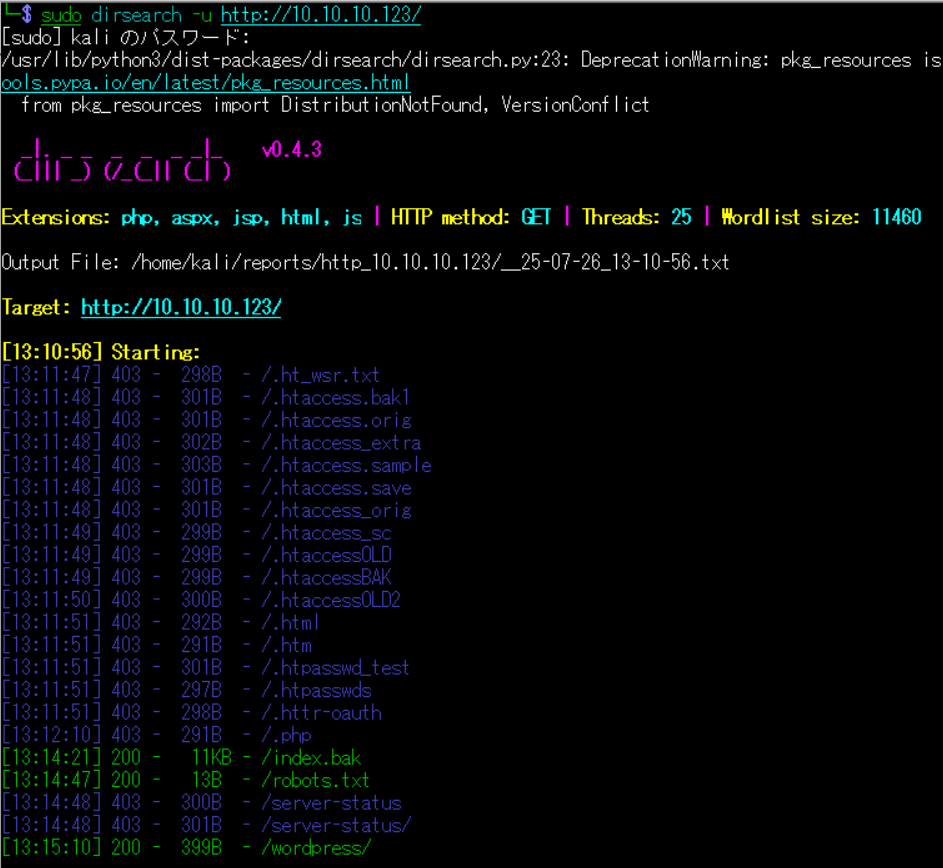Select the /robots.txt result path

(x=315, y=780)
